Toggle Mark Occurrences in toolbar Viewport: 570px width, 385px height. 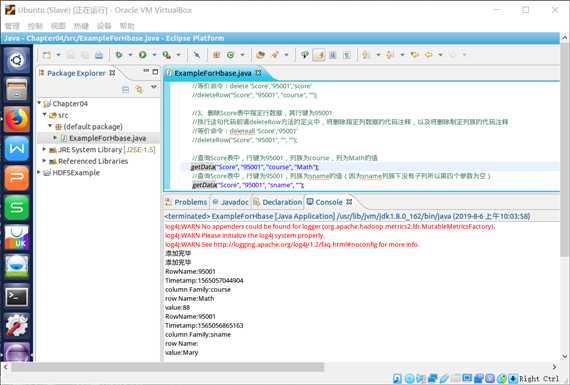tap(319, 55)
